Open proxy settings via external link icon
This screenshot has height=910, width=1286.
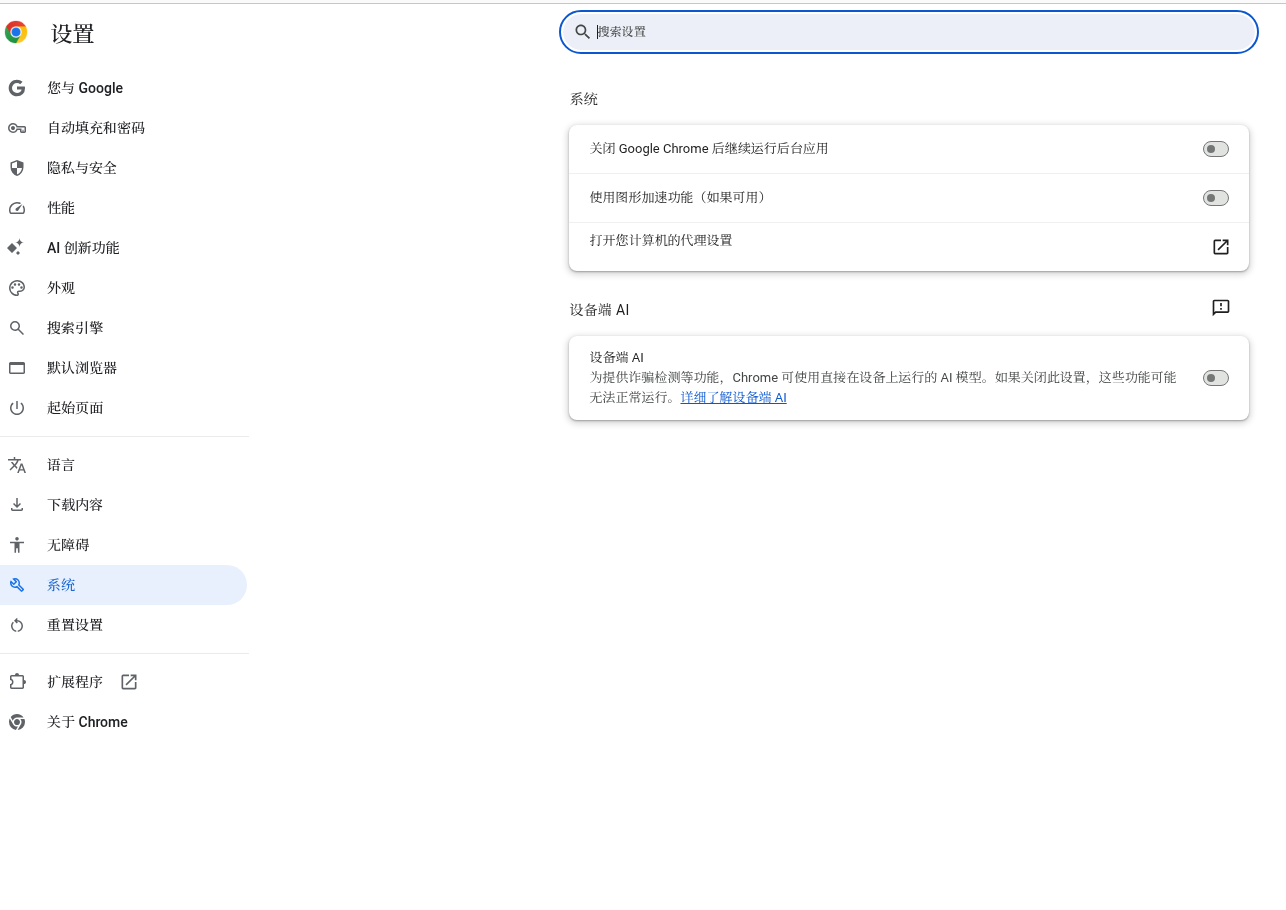(1221, 247)
